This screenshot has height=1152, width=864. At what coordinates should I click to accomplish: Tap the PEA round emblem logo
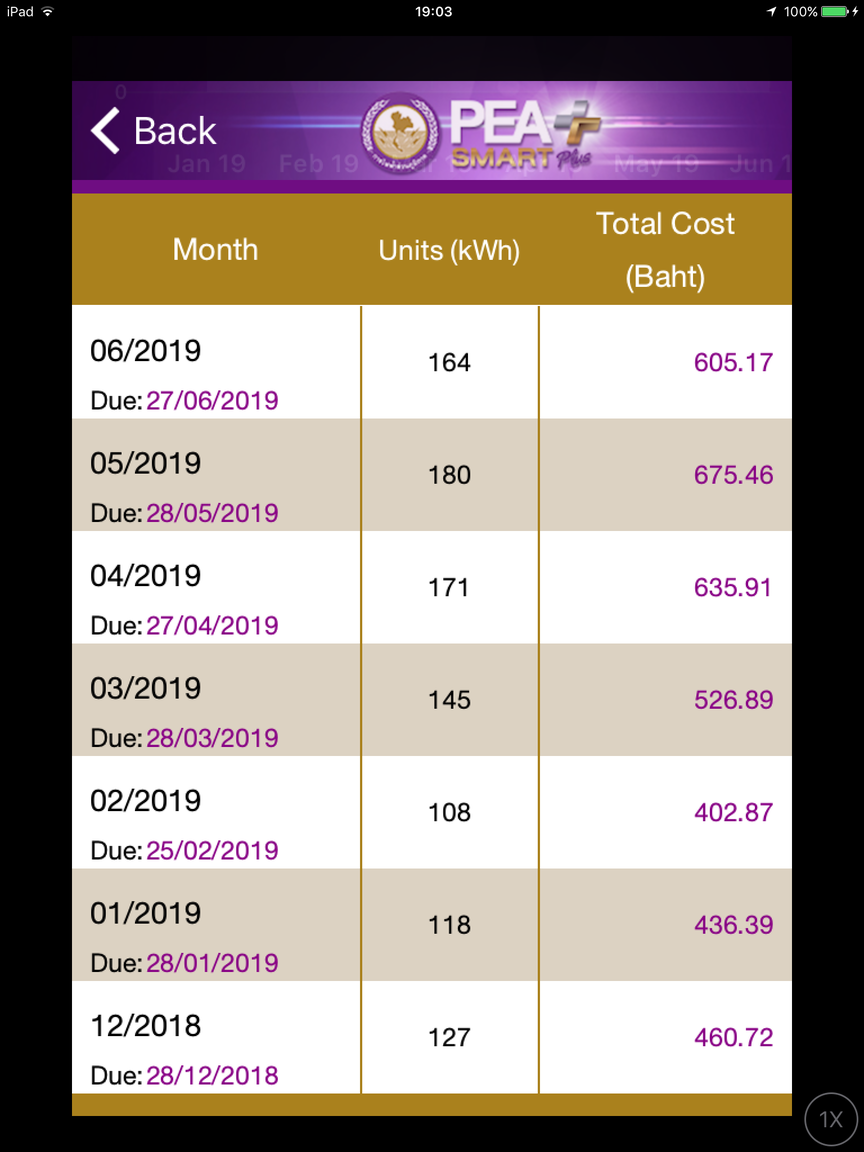click(400, 133)
